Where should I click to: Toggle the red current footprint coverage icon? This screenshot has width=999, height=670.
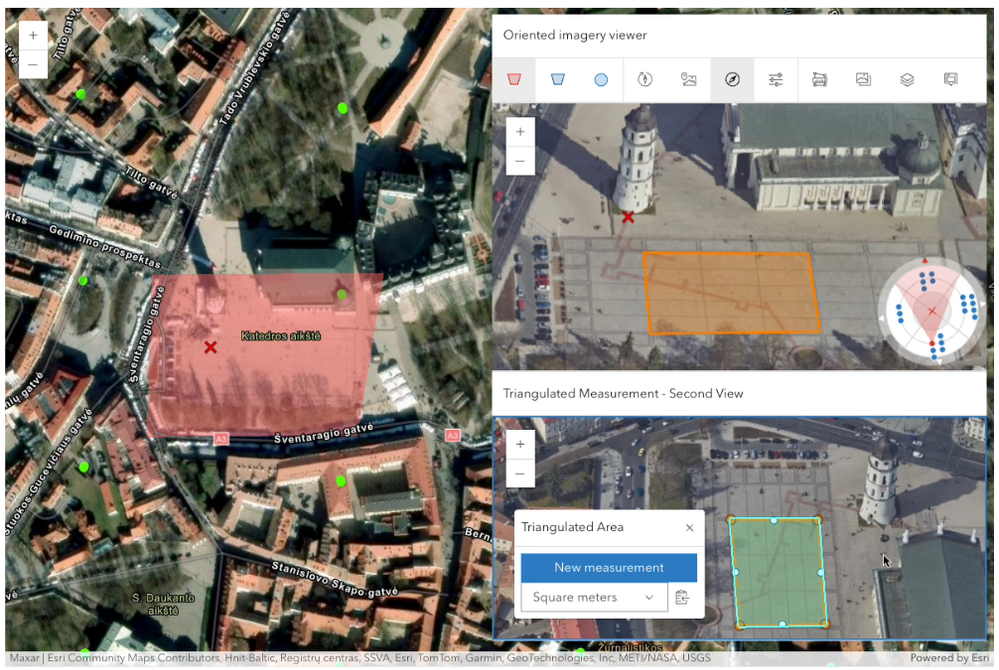point(514,80)
